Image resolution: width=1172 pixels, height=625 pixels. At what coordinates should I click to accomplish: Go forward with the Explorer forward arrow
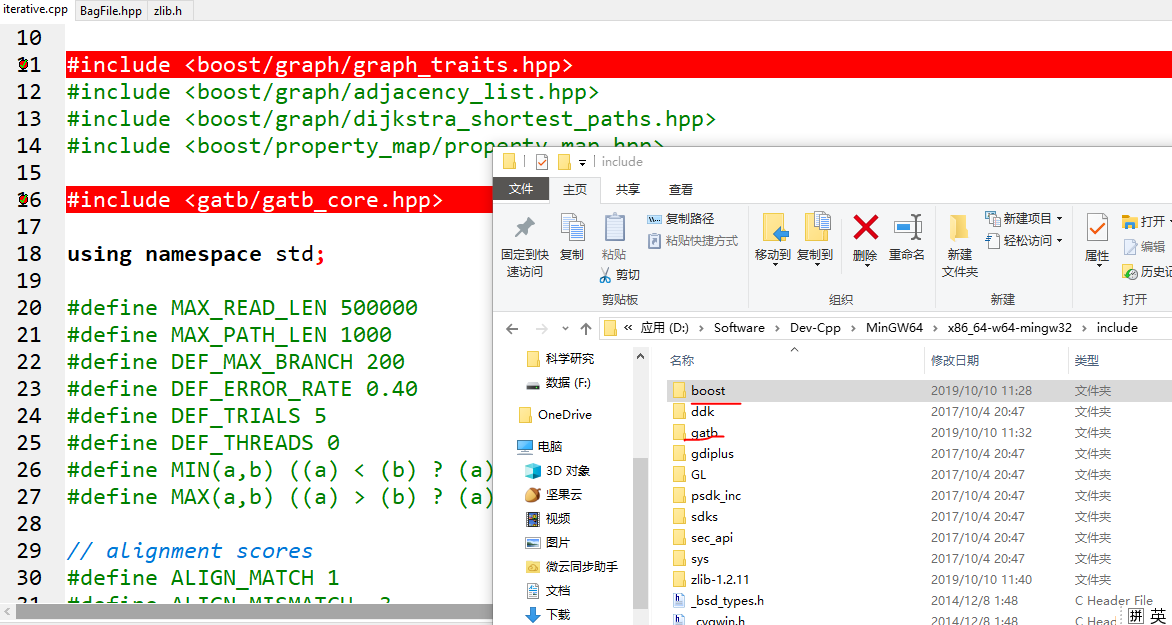click(542, 328)
